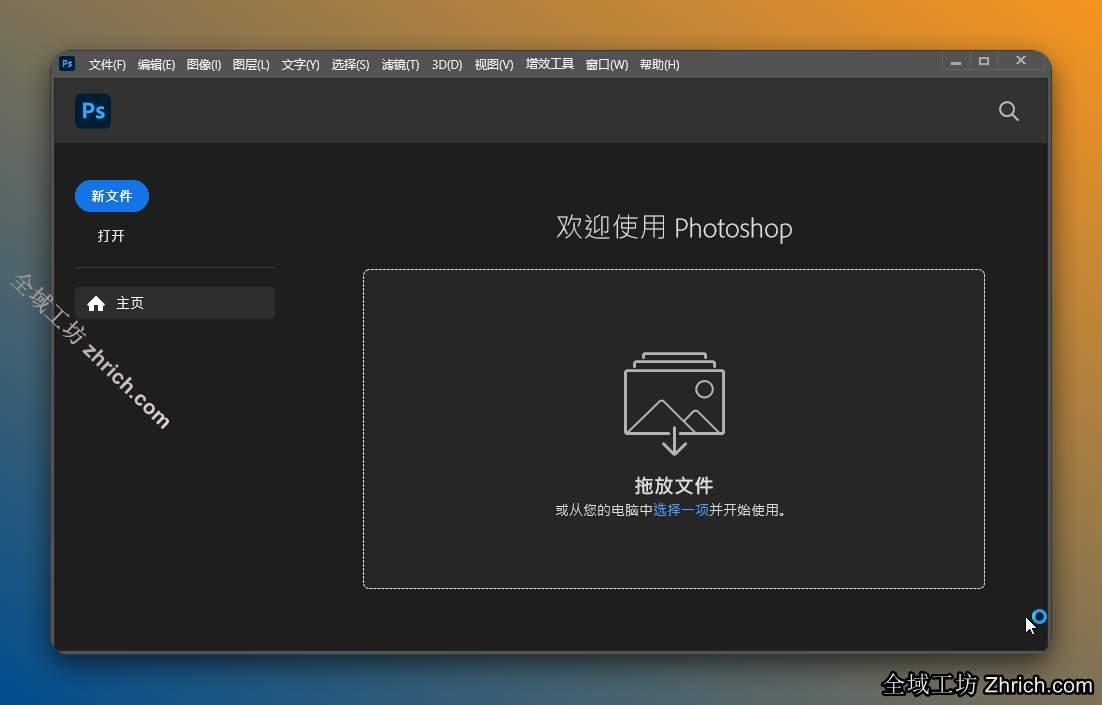This screenshot has height=705, width=1102.
Task: Create a new file with 新文件 button
Action: click(112, 196)
